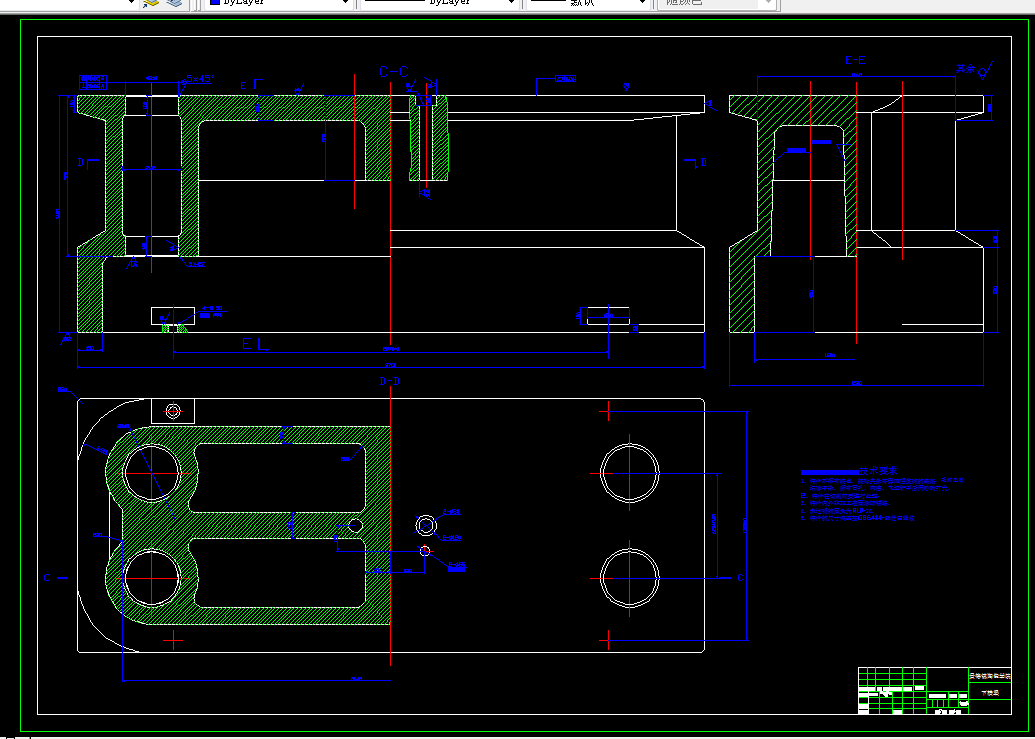Select the 5×45° chamfer annotation
This screenshot has height=739, width=1035.
pos(200,78)
